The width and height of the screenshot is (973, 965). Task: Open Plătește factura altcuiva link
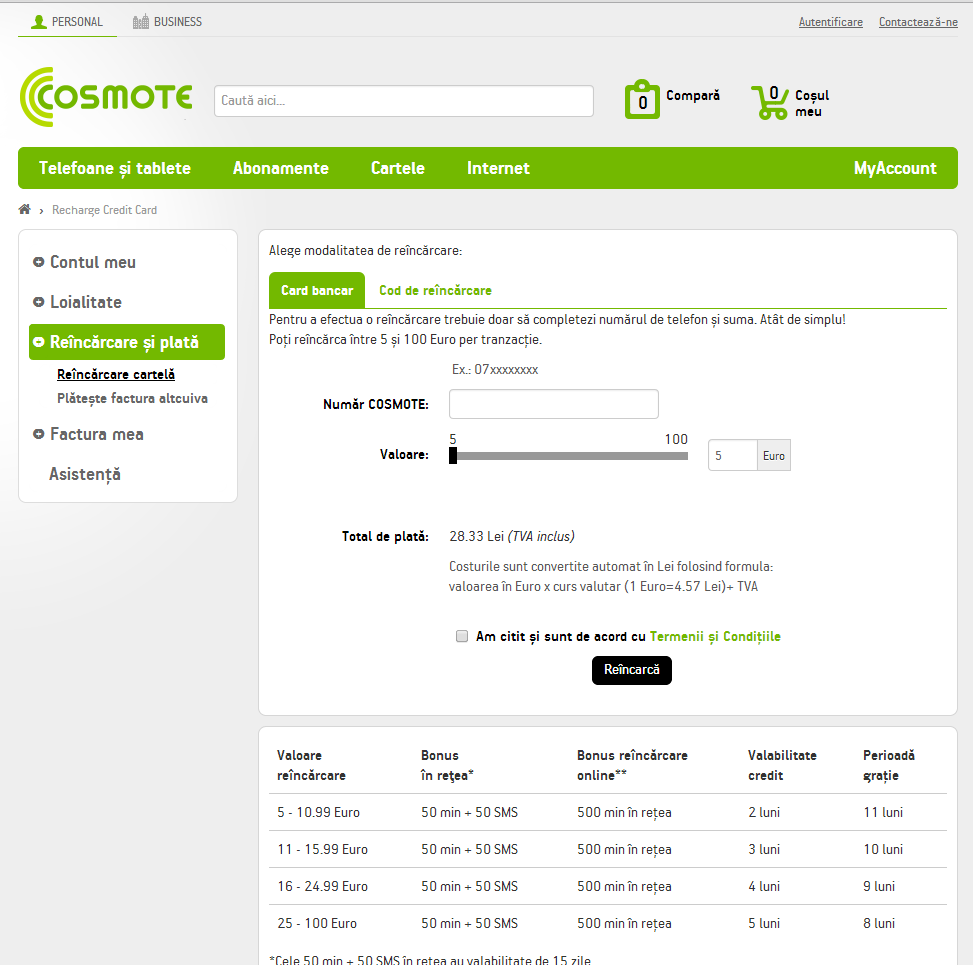132,398
